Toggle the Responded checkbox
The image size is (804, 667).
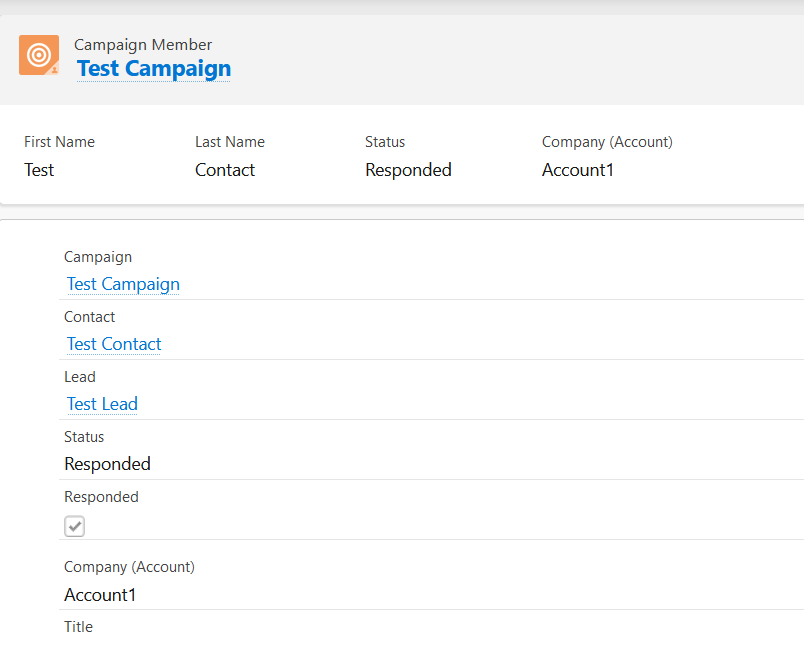tap(74, 526)
